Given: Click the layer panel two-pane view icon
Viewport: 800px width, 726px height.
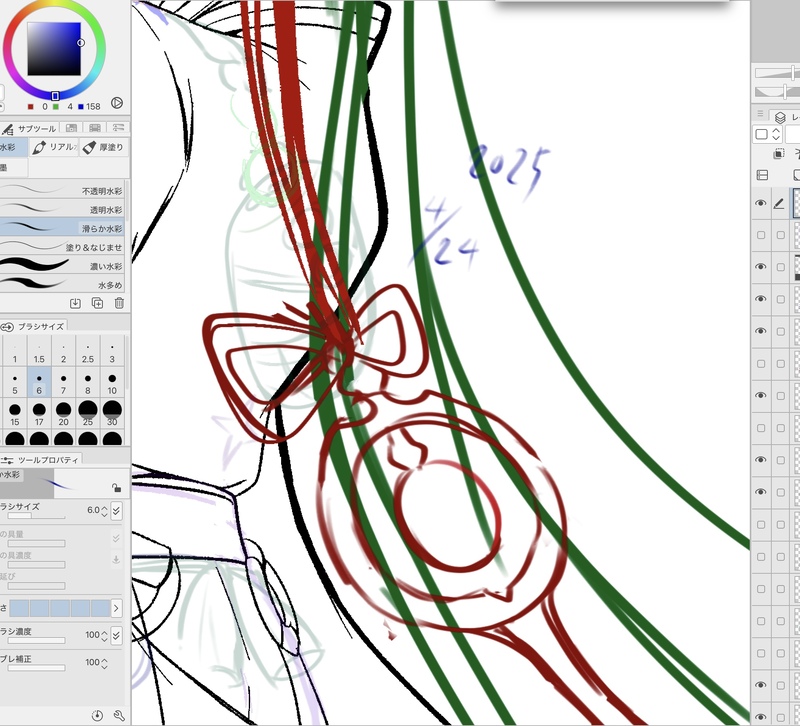Looking at the screenshot, I should click(x=762, y=176).
